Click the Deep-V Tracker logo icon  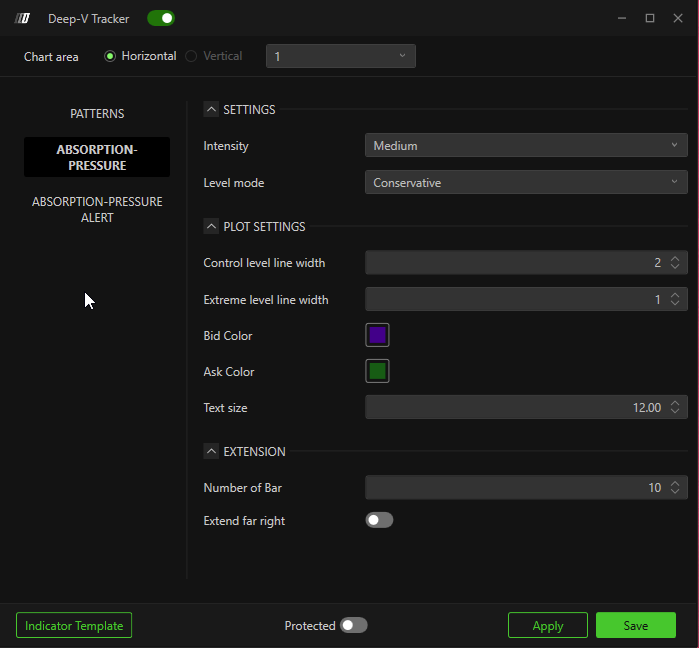pos(23,18)
